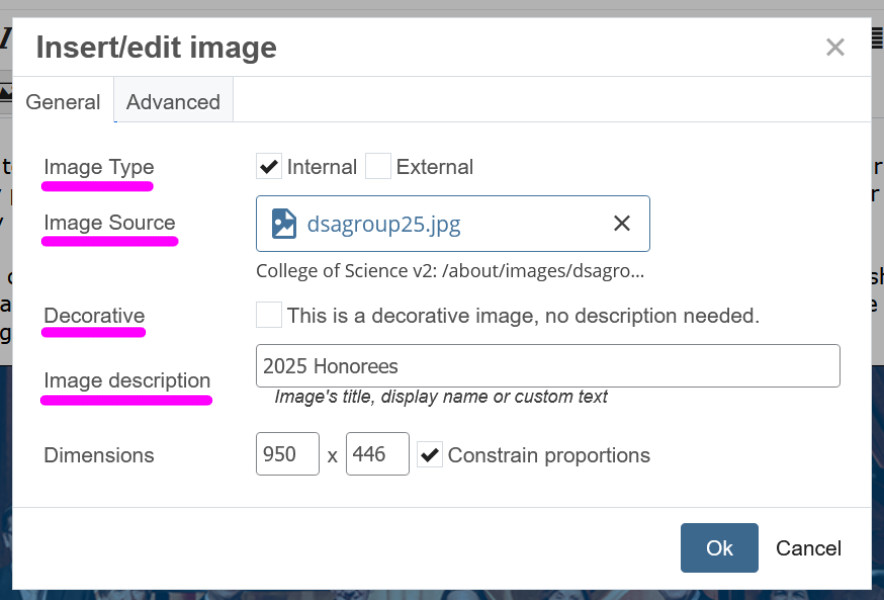
Task: Close the Insert/edit image dialog
Action: tap(835, 46)
